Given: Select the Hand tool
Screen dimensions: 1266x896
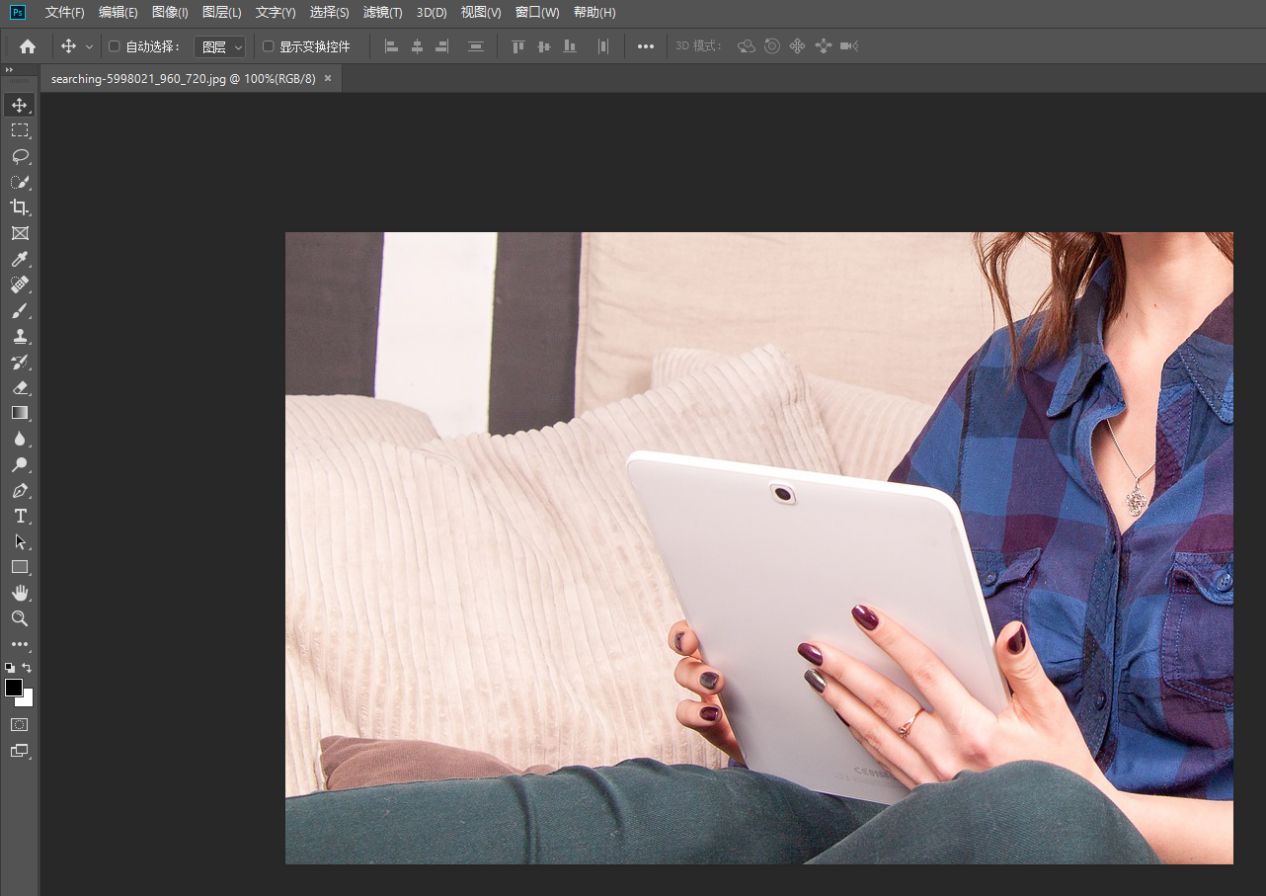Looking at the screenshot, I should [19, 593].
